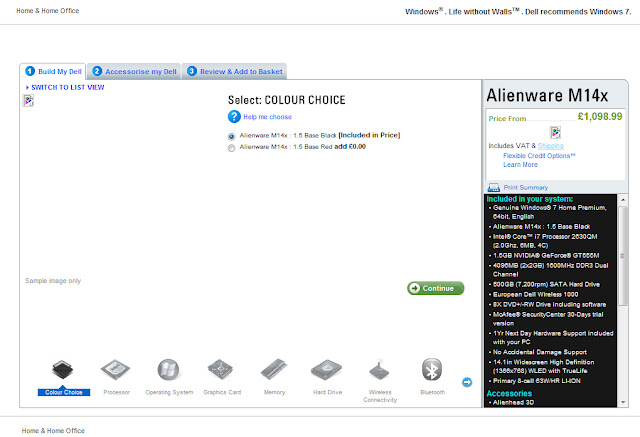Click the European Dell Wireless 1000 line
Viewport: 640px width, 437px height.
pos(536,294)
